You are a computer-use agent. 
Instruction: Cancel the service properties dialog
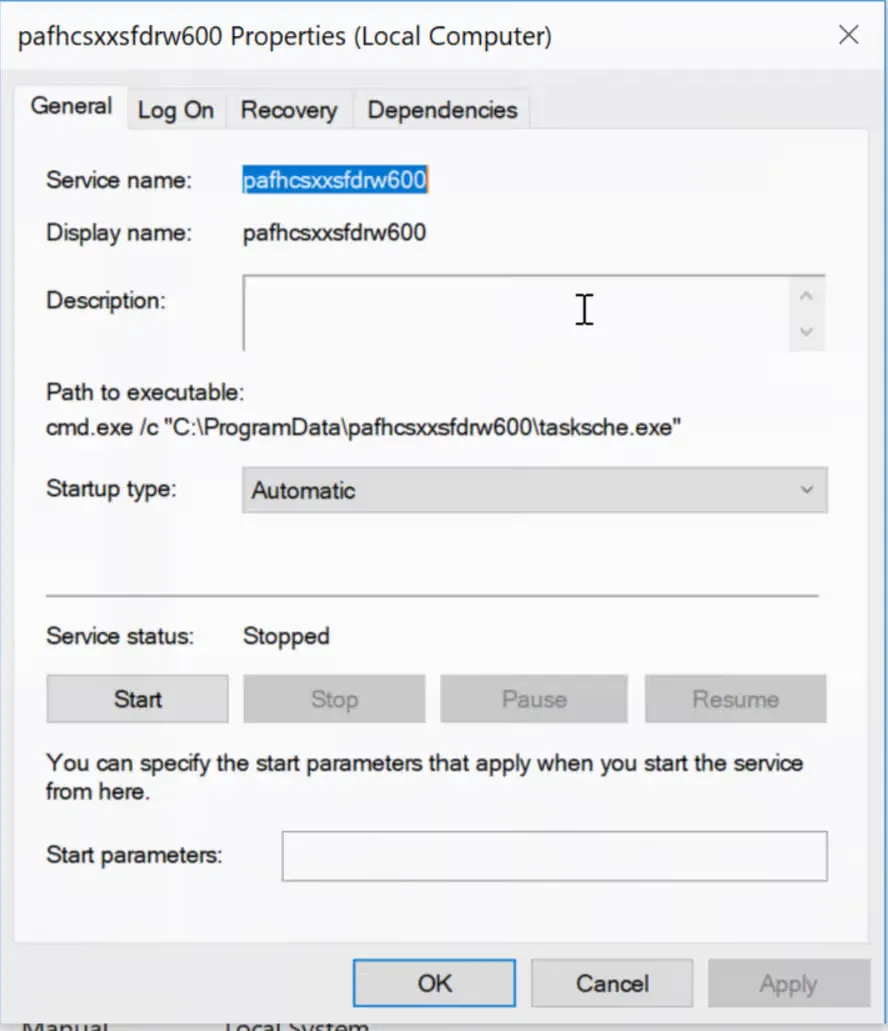(x=612, y=984)
